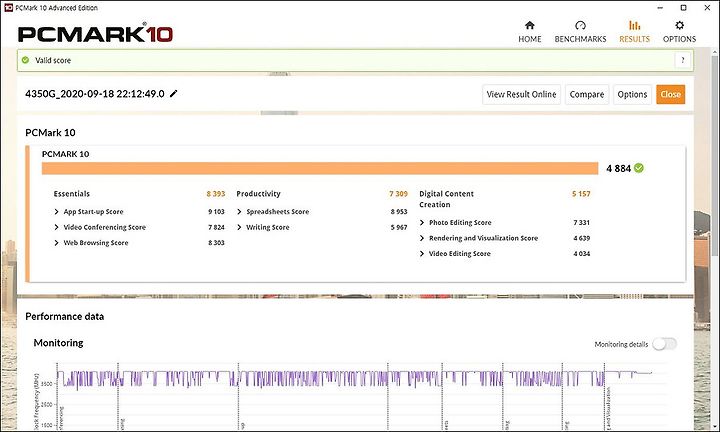The width and height of the screenshot is (720, 432).
Task: Switch to the RESULTS tab label
Action: pos(634,39)
